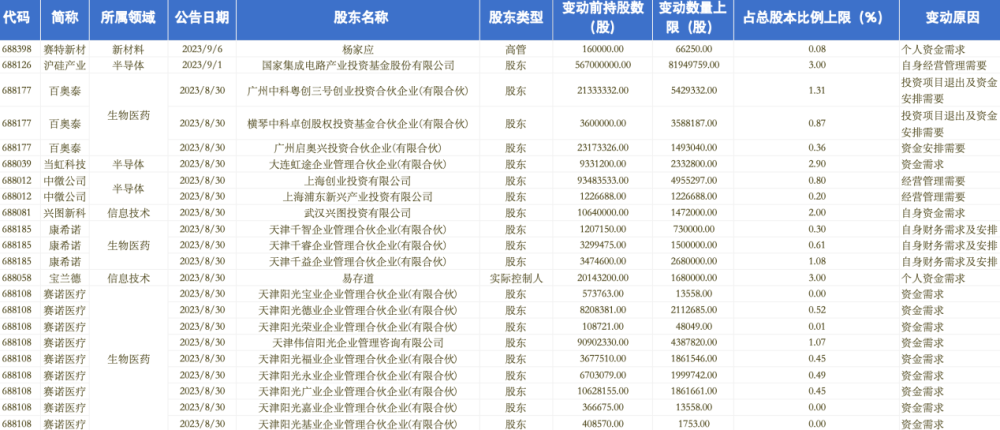Click the 股东类型 column header
This screenshot has height=430, width=1000.
point(515,18)
